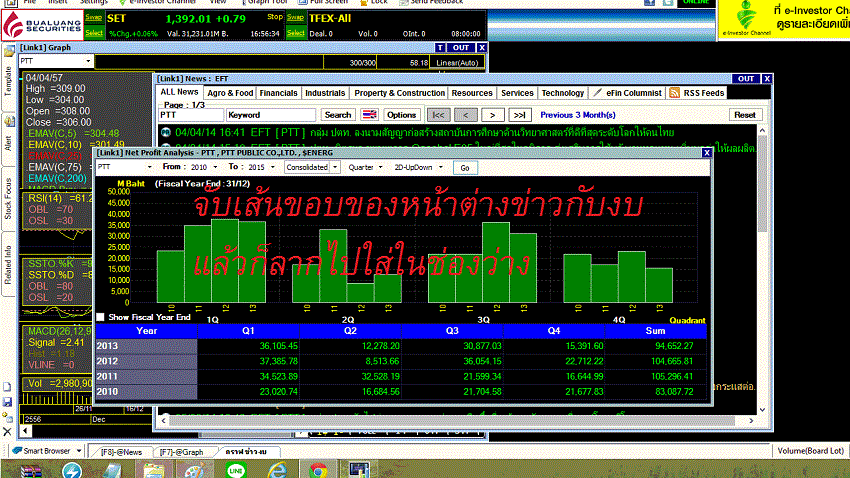Open the blue lightning bolt taskbar app
The image size is (850, 478).
pos(72,470)
